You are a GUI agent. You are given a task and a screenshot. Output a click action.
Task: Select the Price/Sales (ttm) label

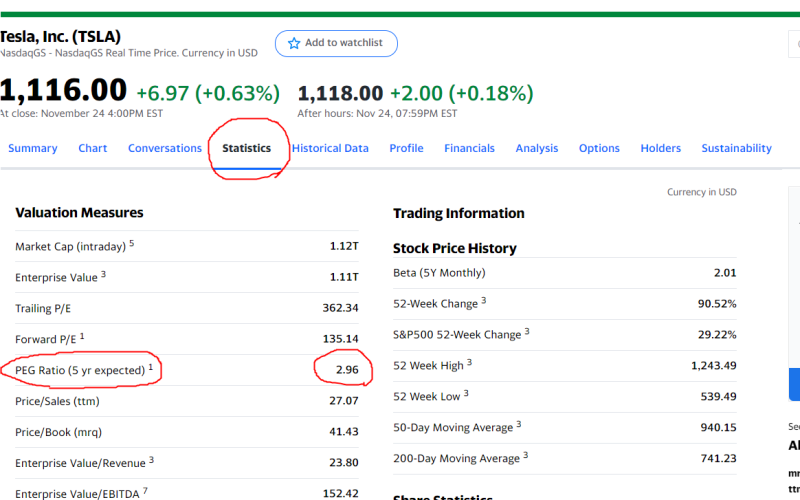[x=57, y=401]
